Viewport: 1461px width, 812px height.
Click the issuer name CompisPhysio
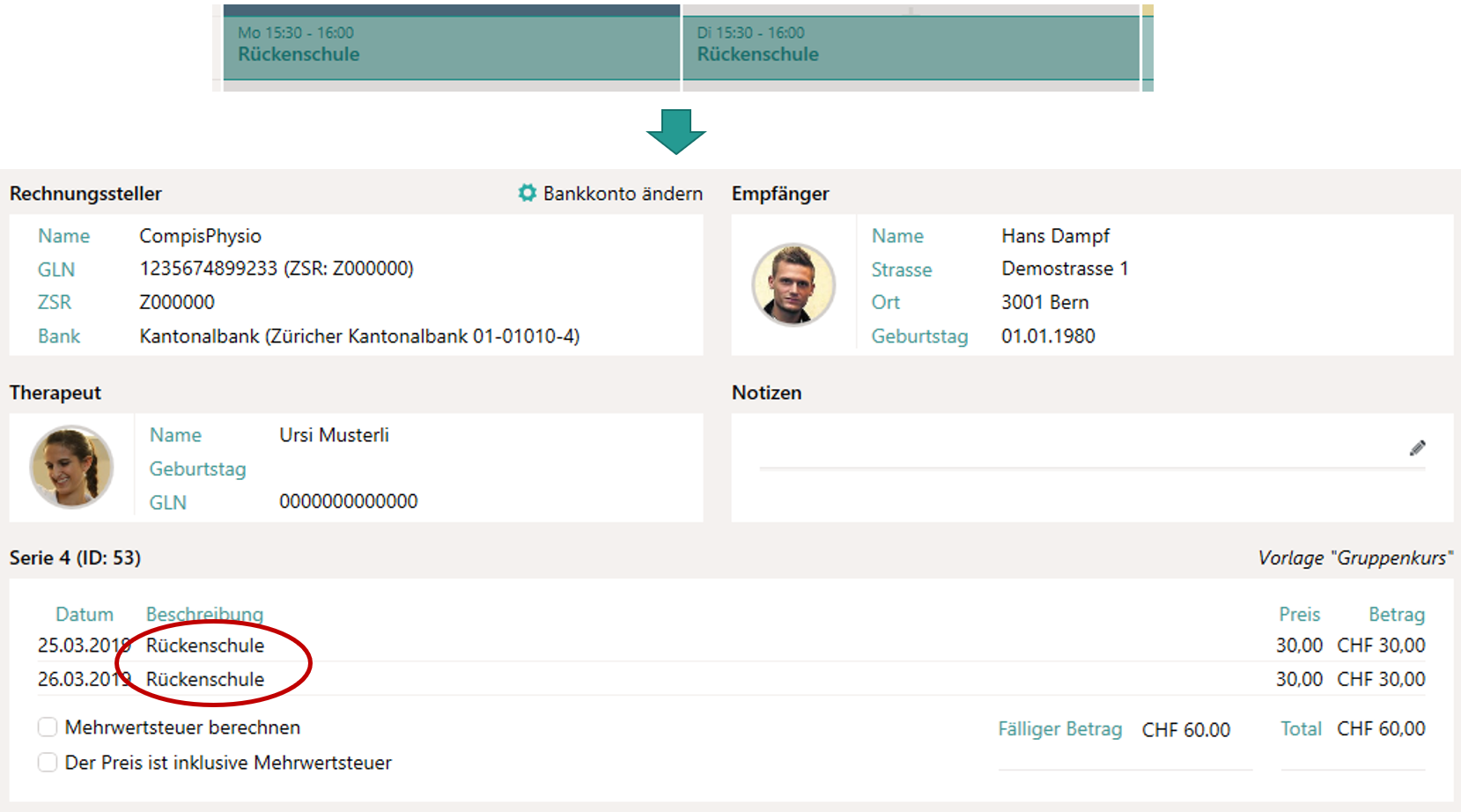(200, 236)
